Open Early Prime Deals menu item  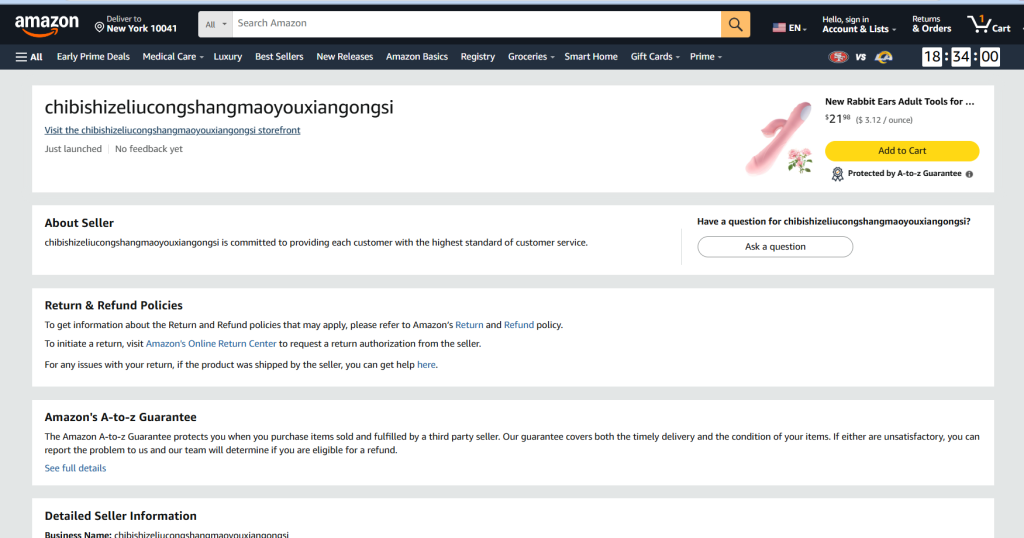[93, 57]
